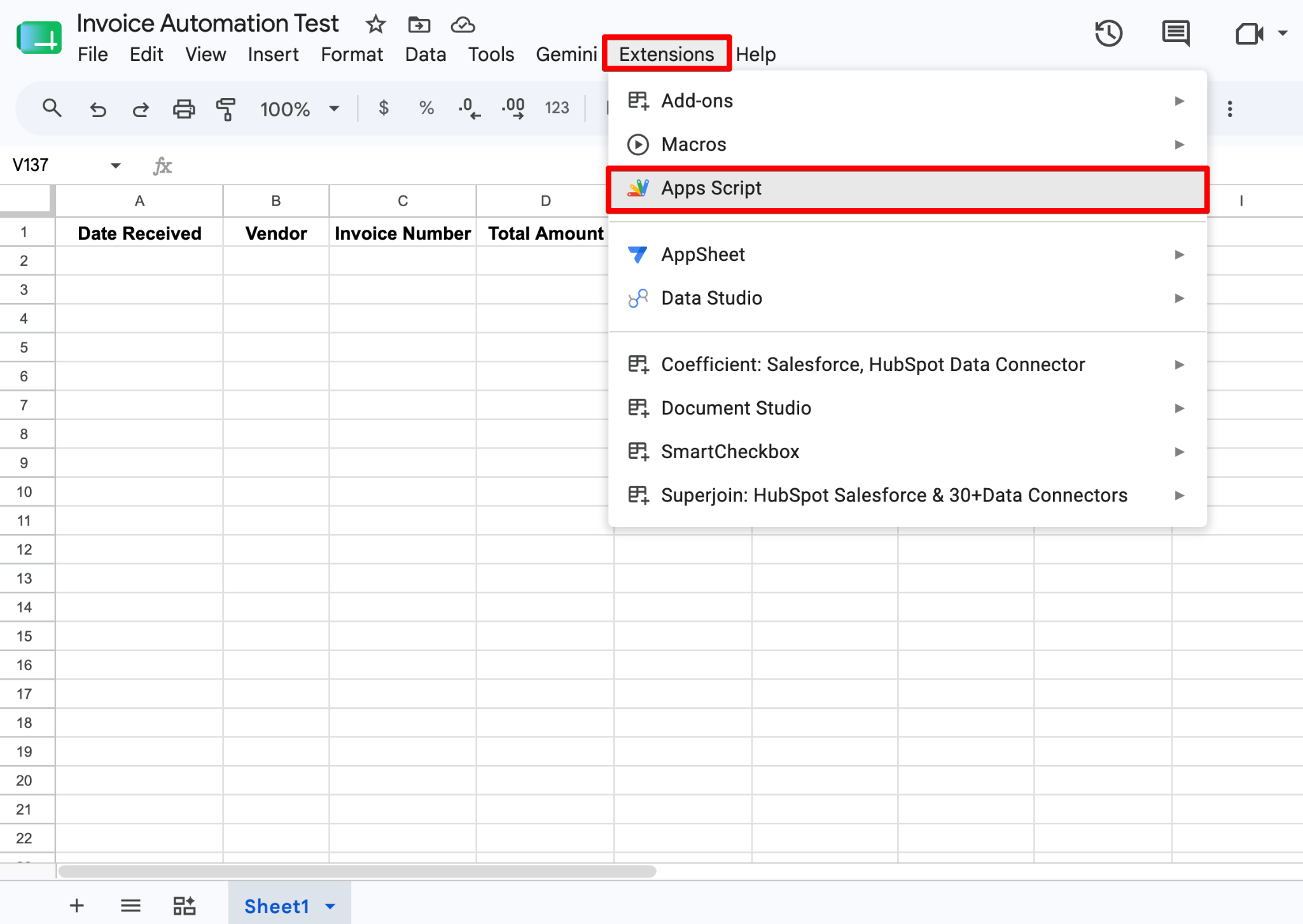This screenshot has width=1303, height=924.
Task: Select the Invoice Number header cell
Action: coord(403,234)
